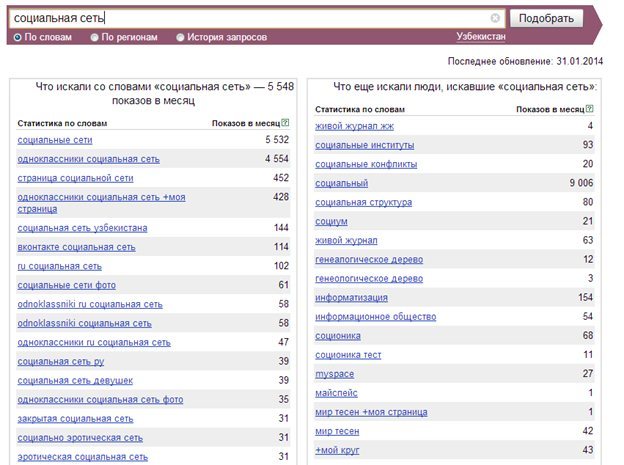Open the 'соционика тест' link
This screenshot has width=624, height=465.
click(x=348, y=355)
